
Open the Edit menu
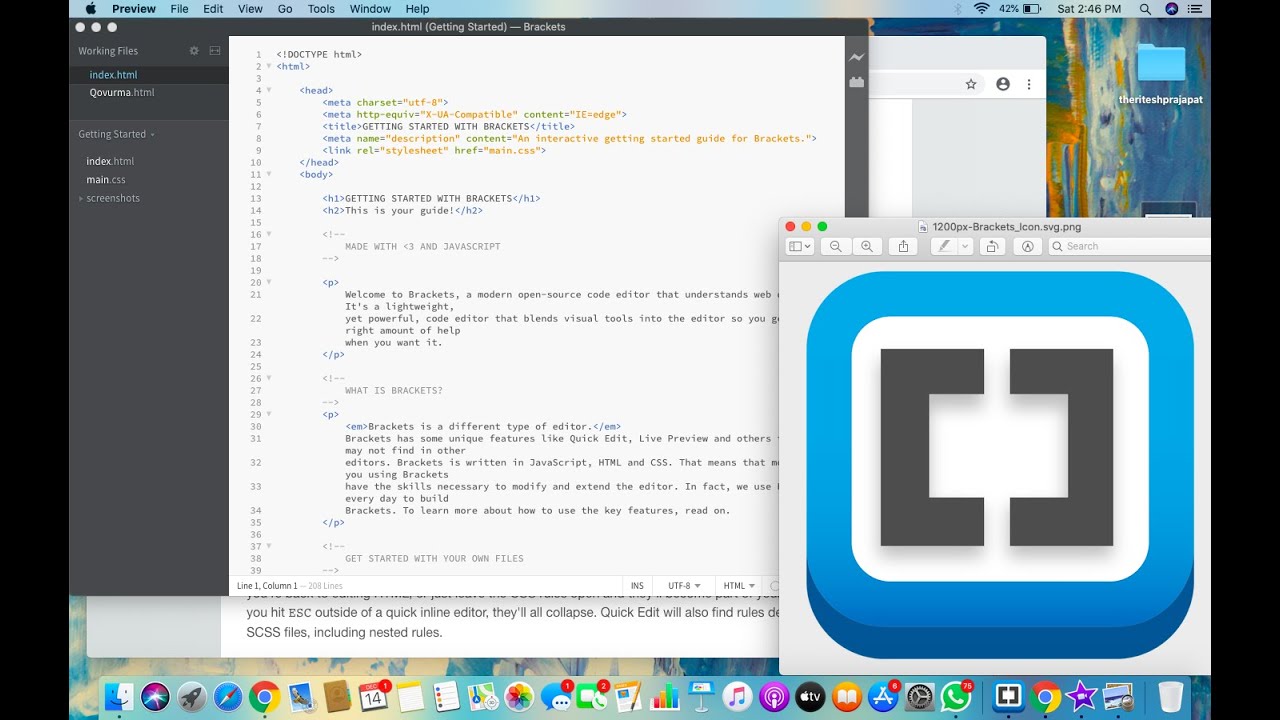(x=213, y=9)
